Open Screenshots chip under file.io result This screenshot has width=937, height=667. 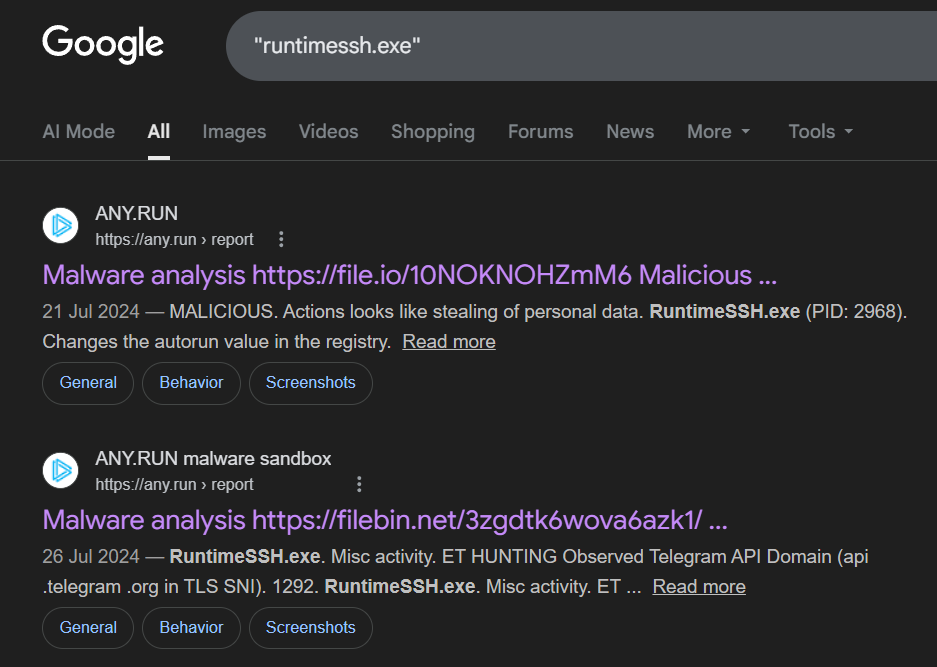(311, 383)
